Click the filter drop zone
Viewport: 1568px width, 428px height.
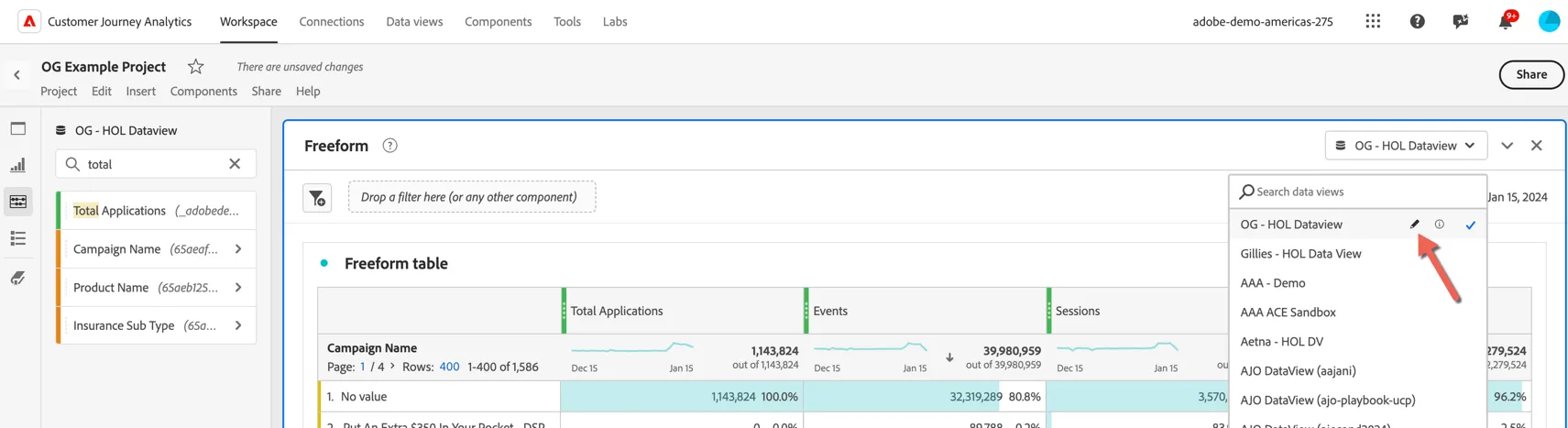472,197
